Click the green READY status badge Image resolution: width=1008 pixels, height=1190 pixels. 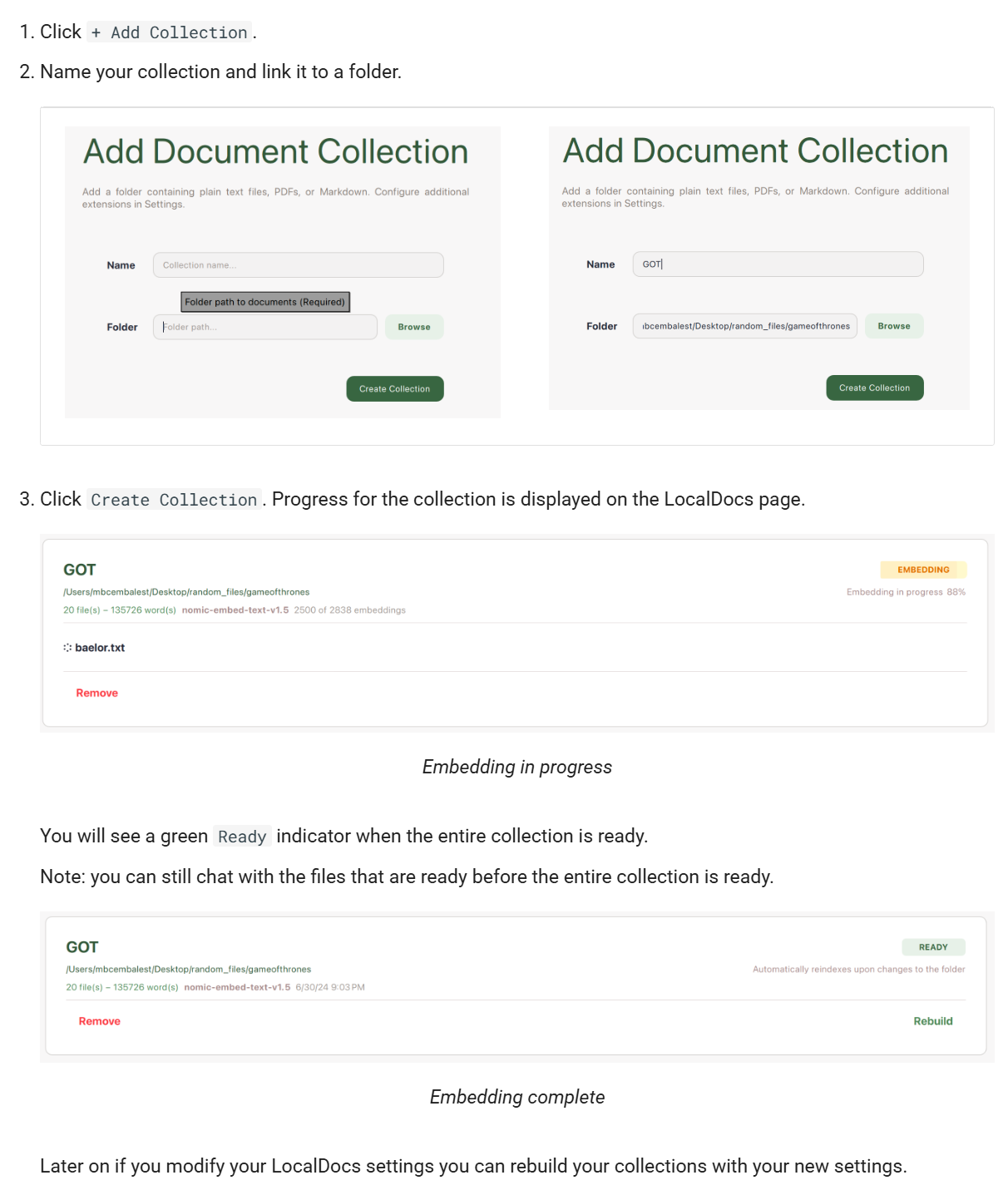(932, 947)
